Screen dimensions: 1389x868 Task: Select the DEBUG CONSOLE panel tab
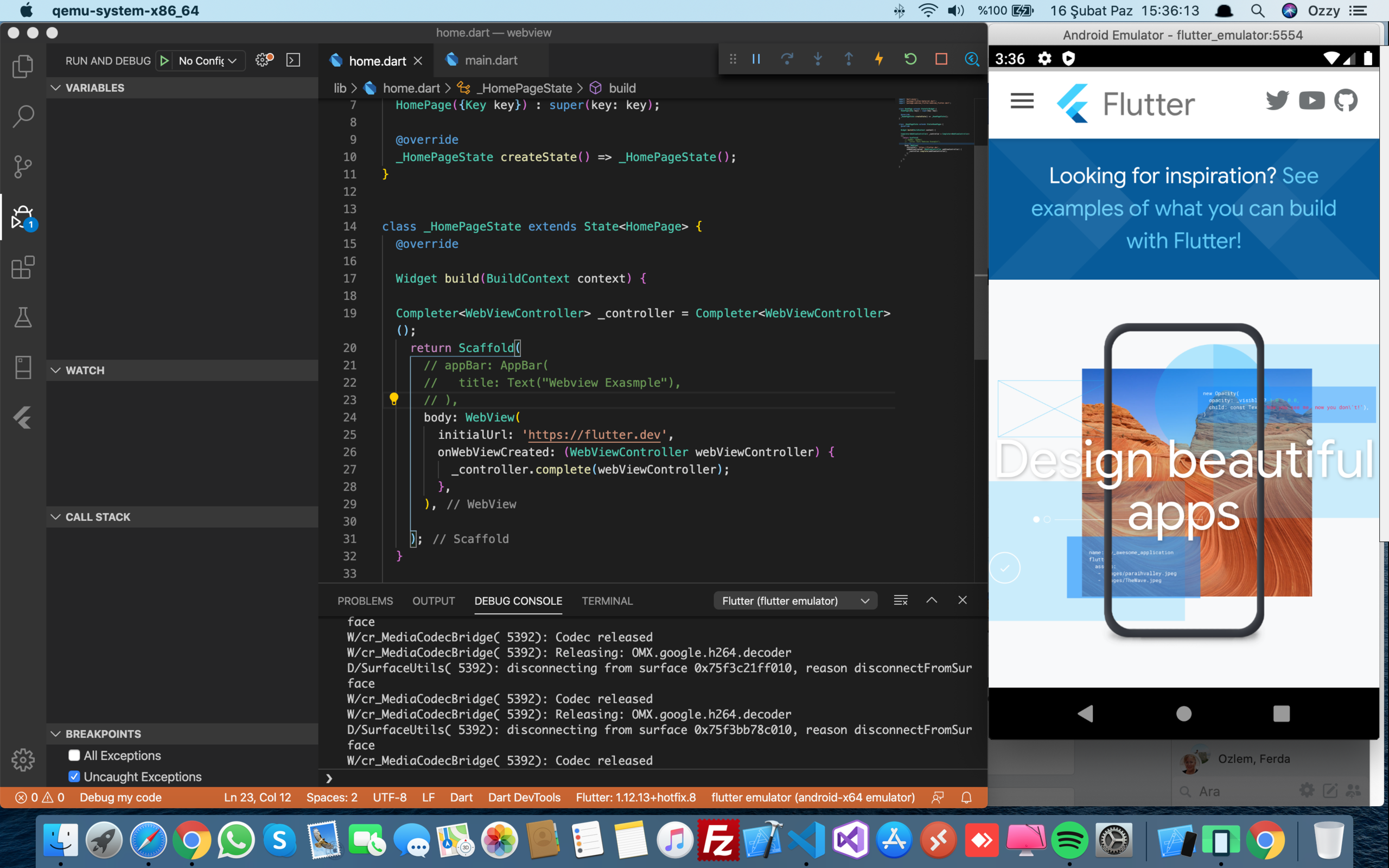coord(518,601)
